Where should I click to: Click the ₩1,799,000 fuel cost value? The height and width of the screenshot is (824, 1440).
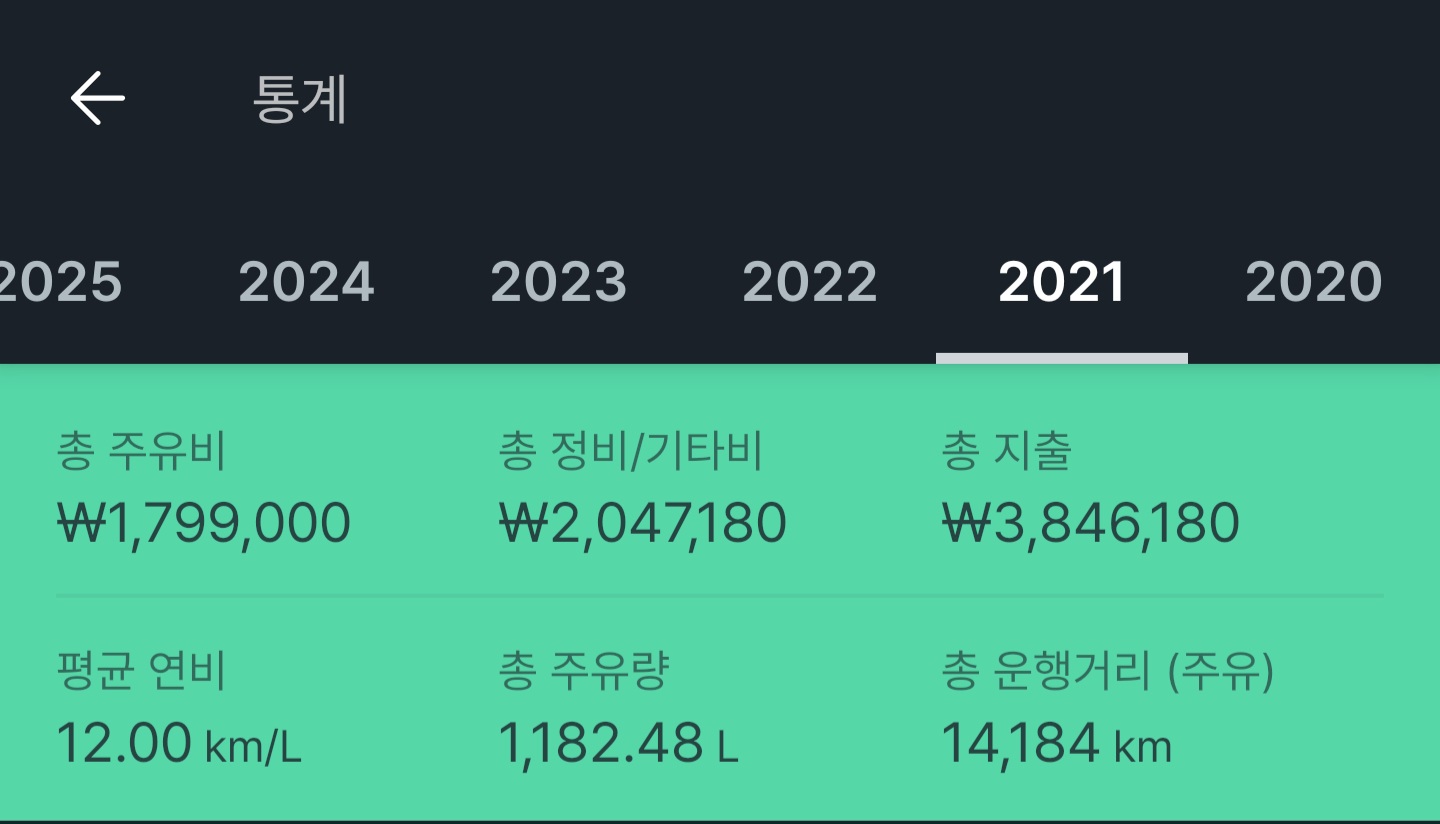204,523
